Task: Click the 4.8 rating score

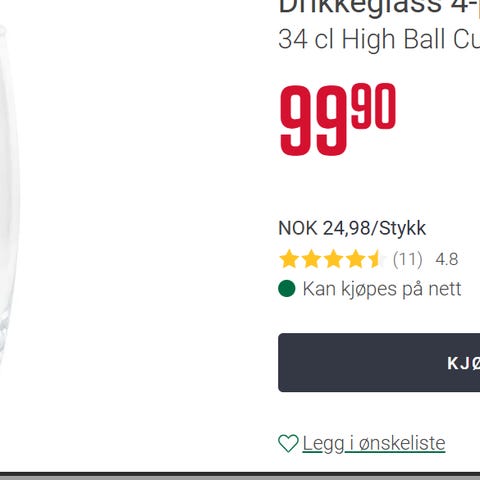Action: point(447,259)
